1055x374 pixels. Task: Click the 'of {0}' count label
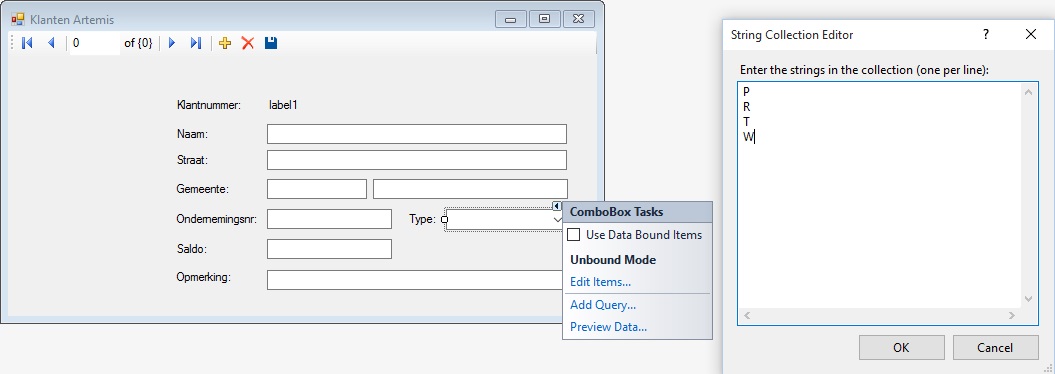pos(139,43)
